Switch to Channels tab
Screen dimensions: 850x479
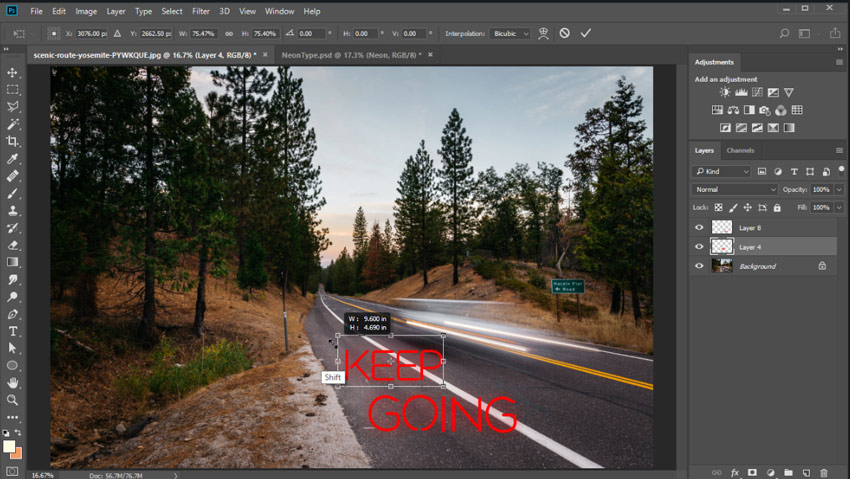tap(740, 151)
